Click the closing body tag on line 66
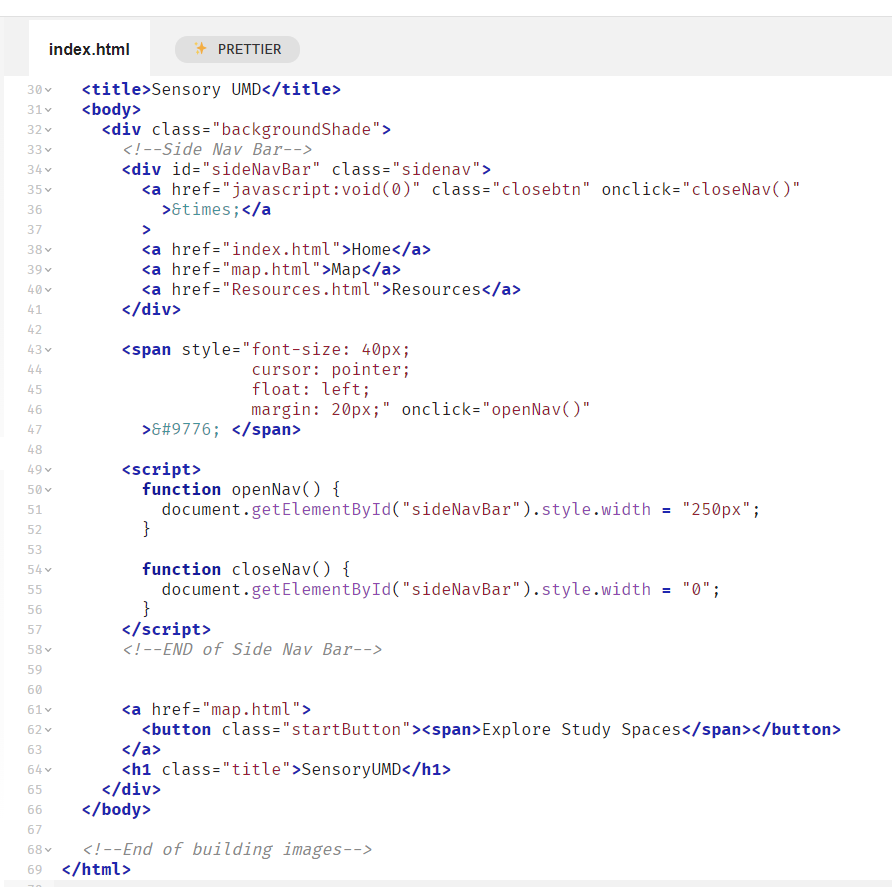This screenshot has width=892, height=887. pos(116,810)
